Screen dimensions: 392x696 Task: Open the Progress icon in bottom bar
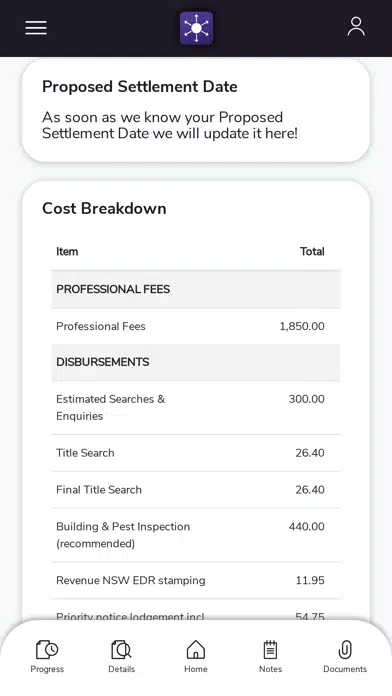(47, 650)
